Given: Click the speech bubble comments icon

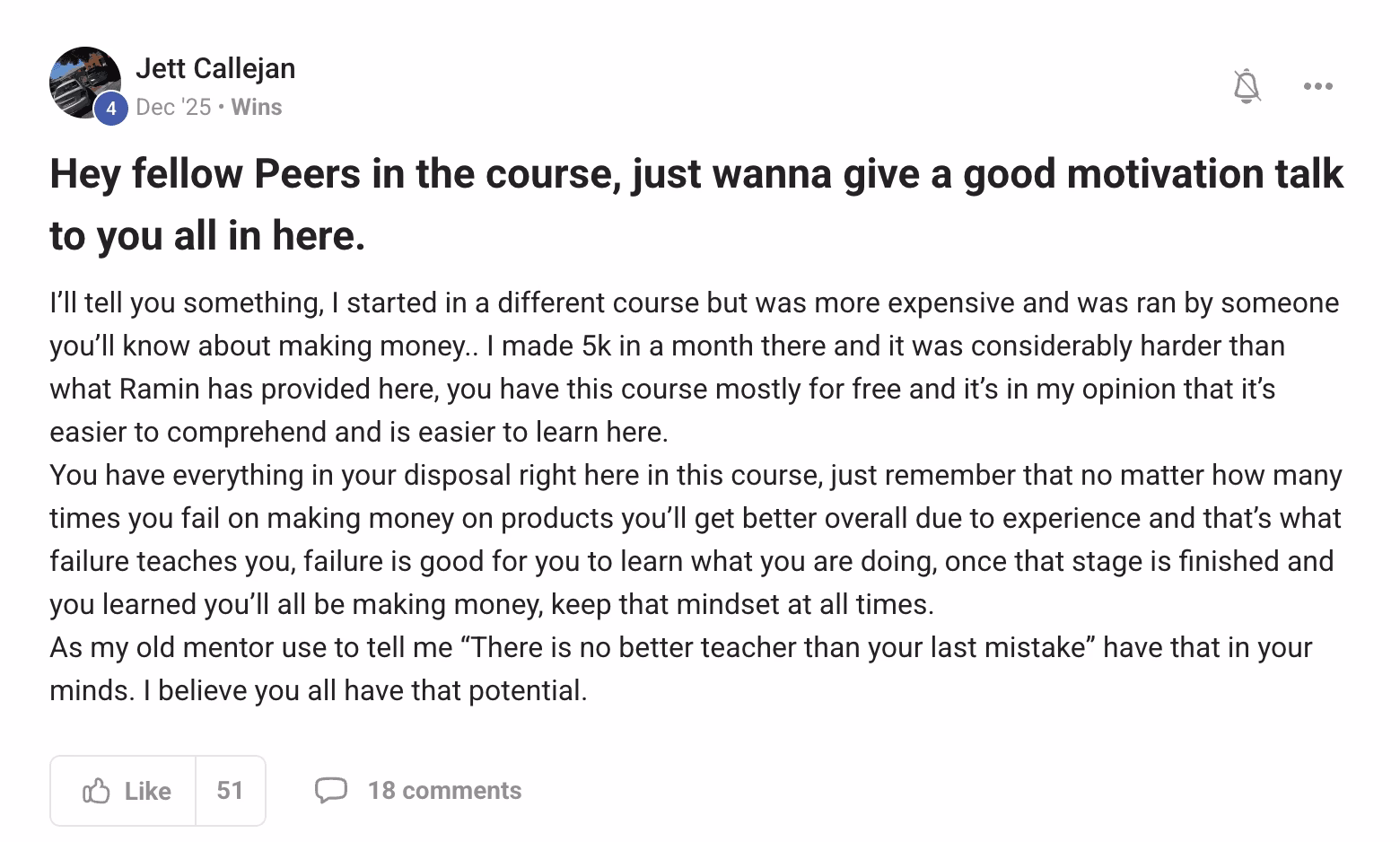Looking at the screenshot, I should [330, 790].
